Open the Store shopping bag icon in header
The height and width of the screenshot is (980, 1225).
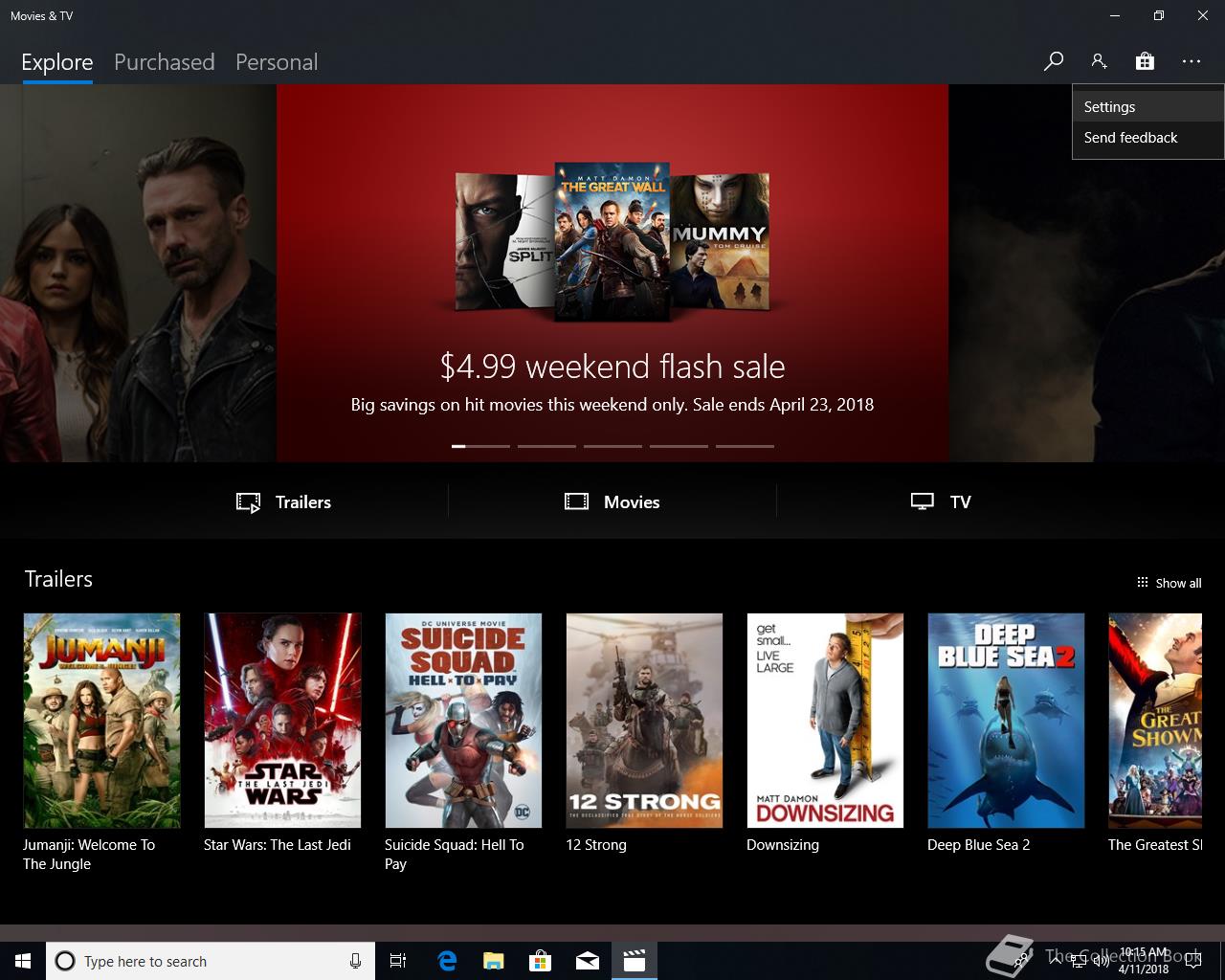1145,61
